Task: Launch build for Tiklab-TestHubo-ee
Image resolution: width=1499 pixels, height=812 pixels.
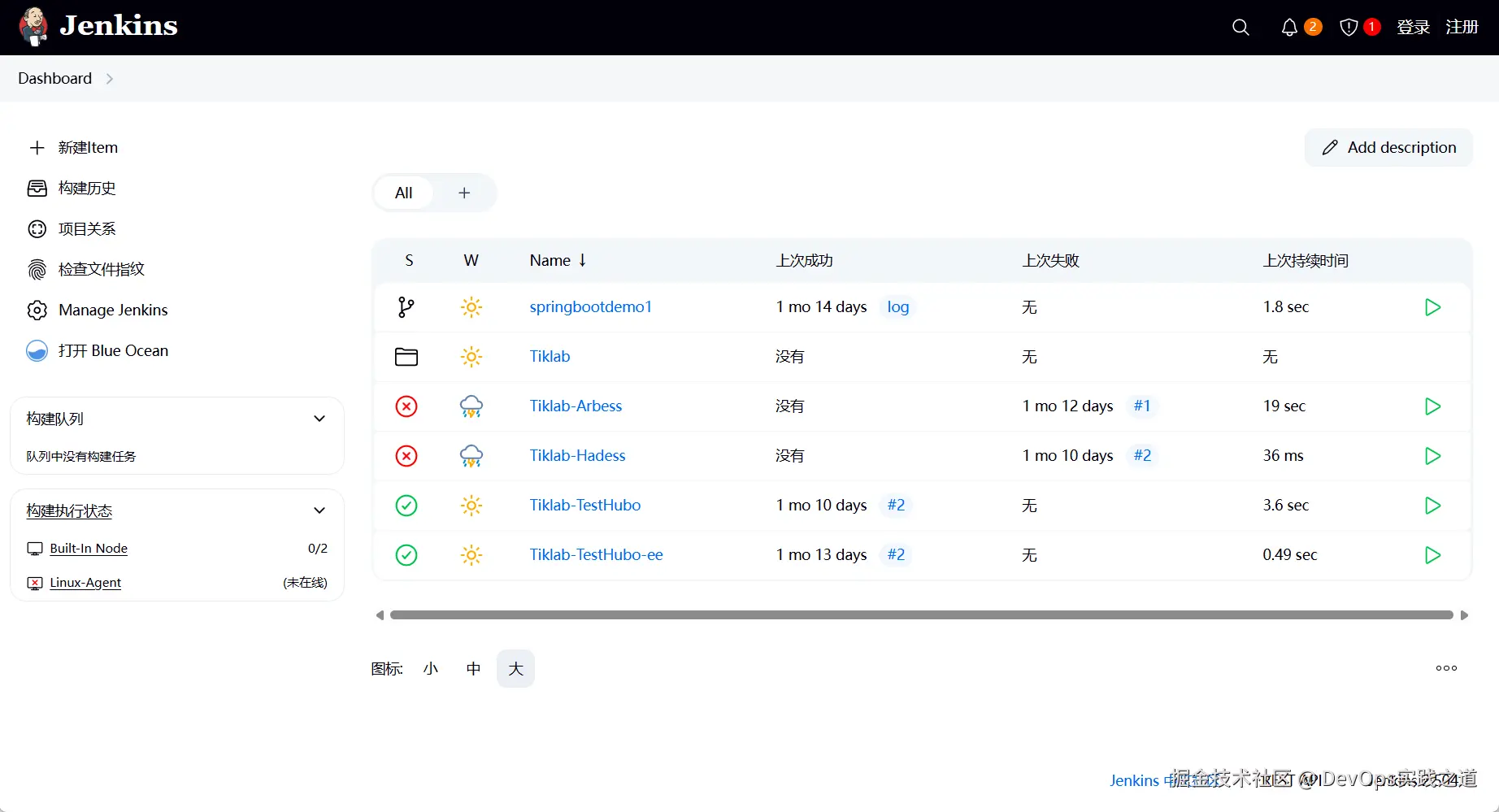Action: [x=1432, y=555]
